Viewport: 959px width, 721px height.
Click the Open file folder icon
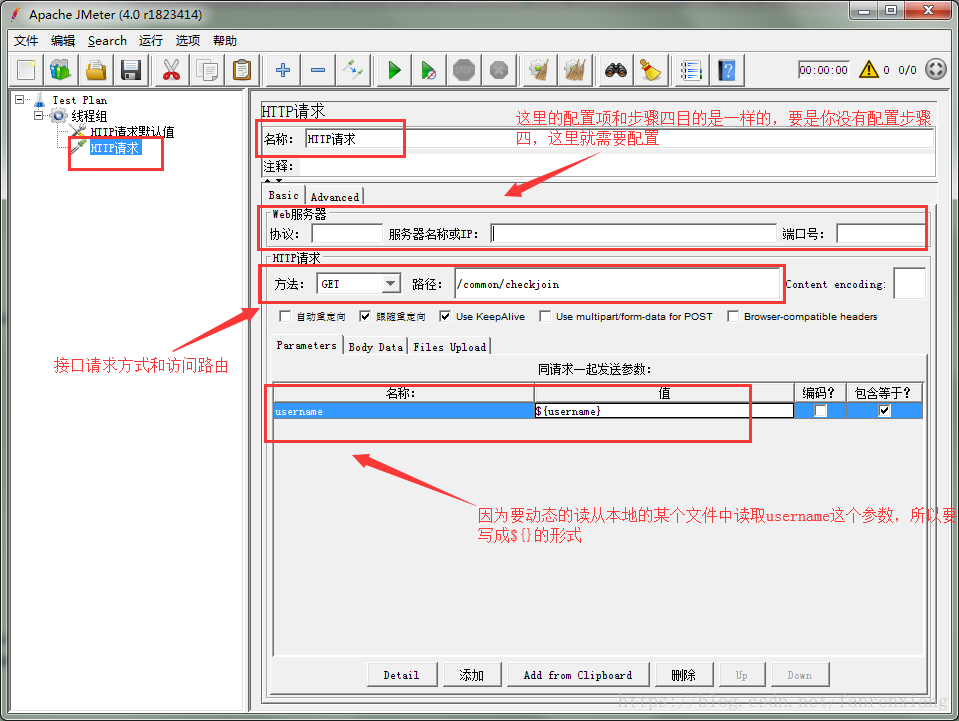[96, 70]
